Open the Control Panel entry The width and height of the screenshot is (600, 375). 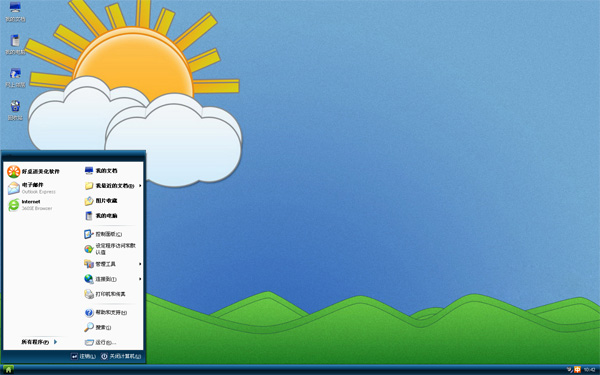click(x=103, y=234)
